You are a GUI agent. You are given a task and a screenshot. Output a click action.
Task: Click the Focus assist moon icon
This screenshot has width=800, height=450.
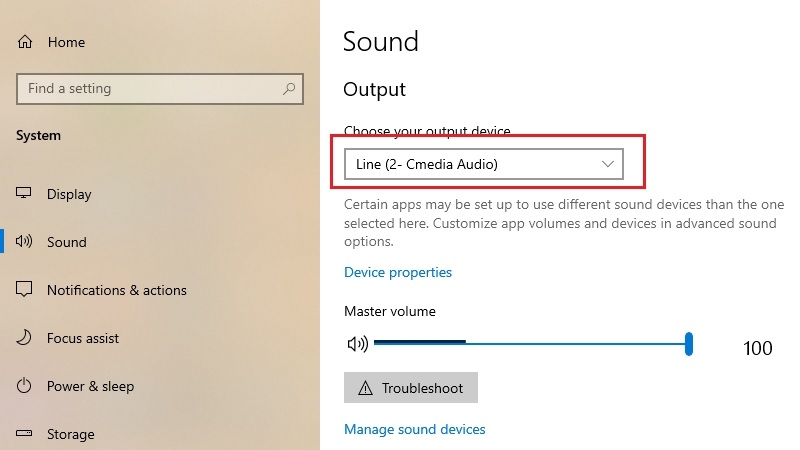(23, 337)
